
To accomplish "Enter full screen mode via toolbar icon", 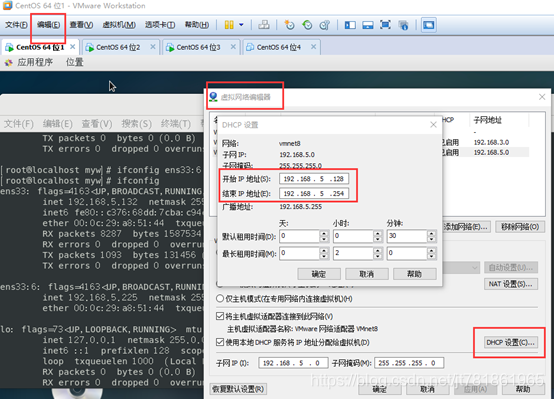I will tap(385, 25).
